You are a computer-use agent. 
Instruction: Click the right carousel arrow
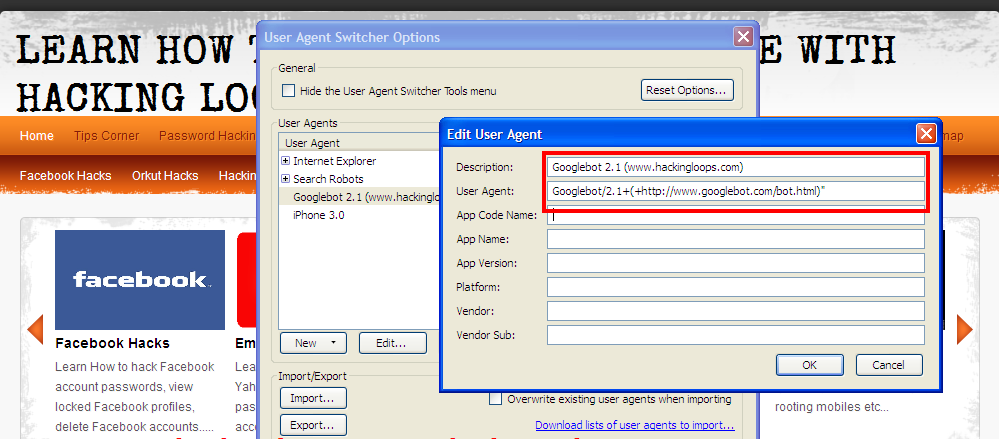point(965,329)
